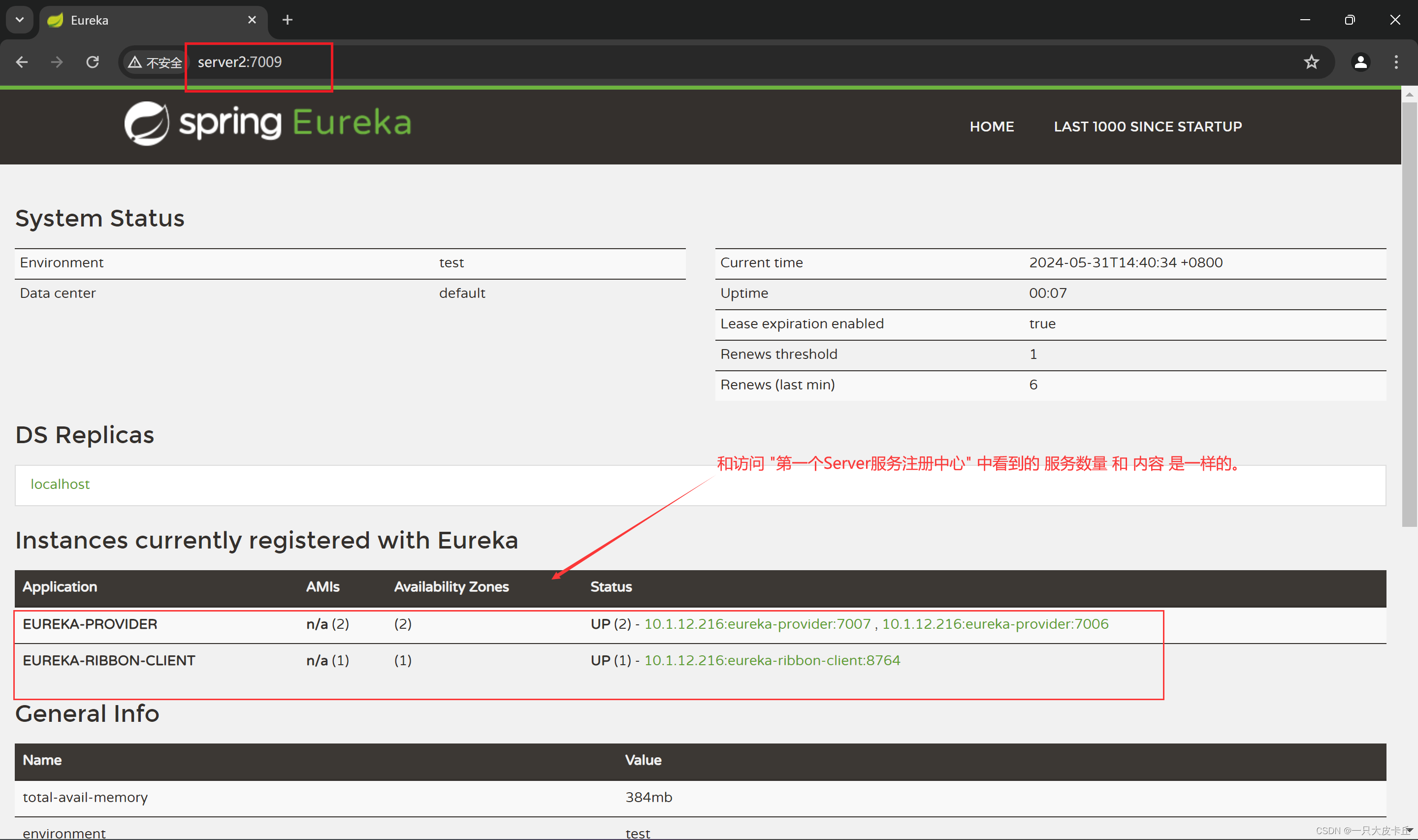Image resolution: width=1418 pixels, height=840 pixels.
Task: Click the browser back arrow
Action: click(22, 62)
